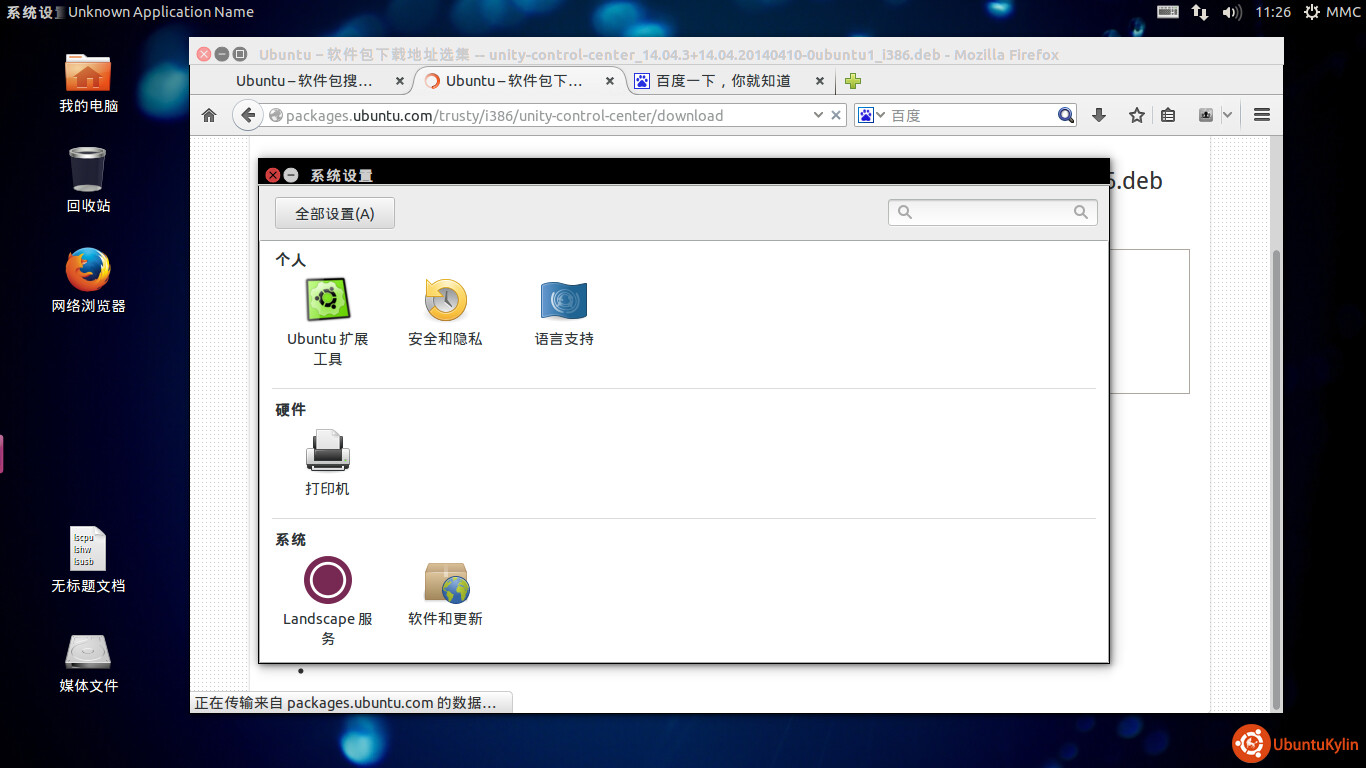Open Firefox downloads arrow icon
Screen dimensions: 1366x768
(1098, 115)
